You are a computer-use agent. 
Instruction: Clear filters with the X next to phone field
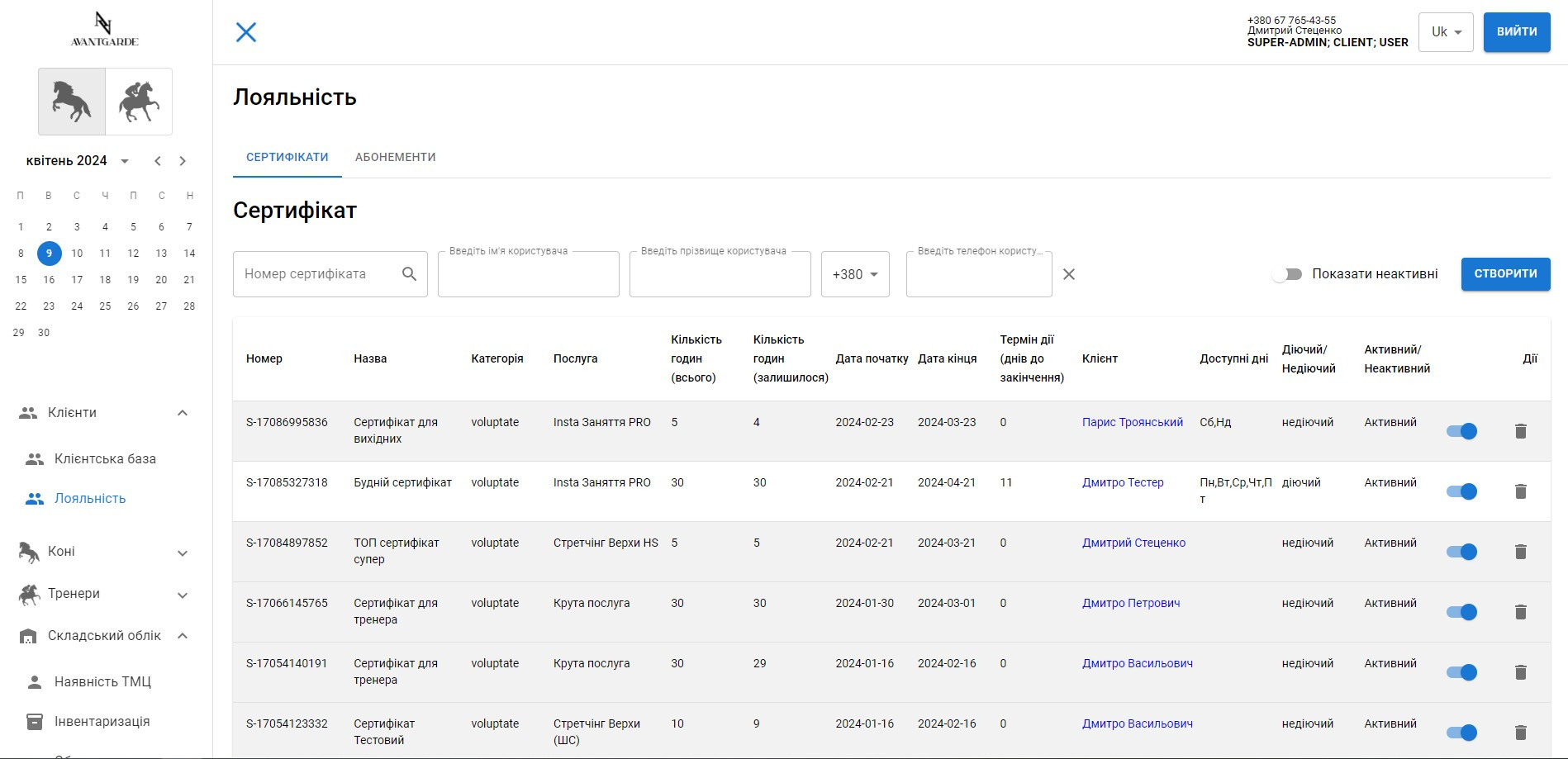point(1068,274)
